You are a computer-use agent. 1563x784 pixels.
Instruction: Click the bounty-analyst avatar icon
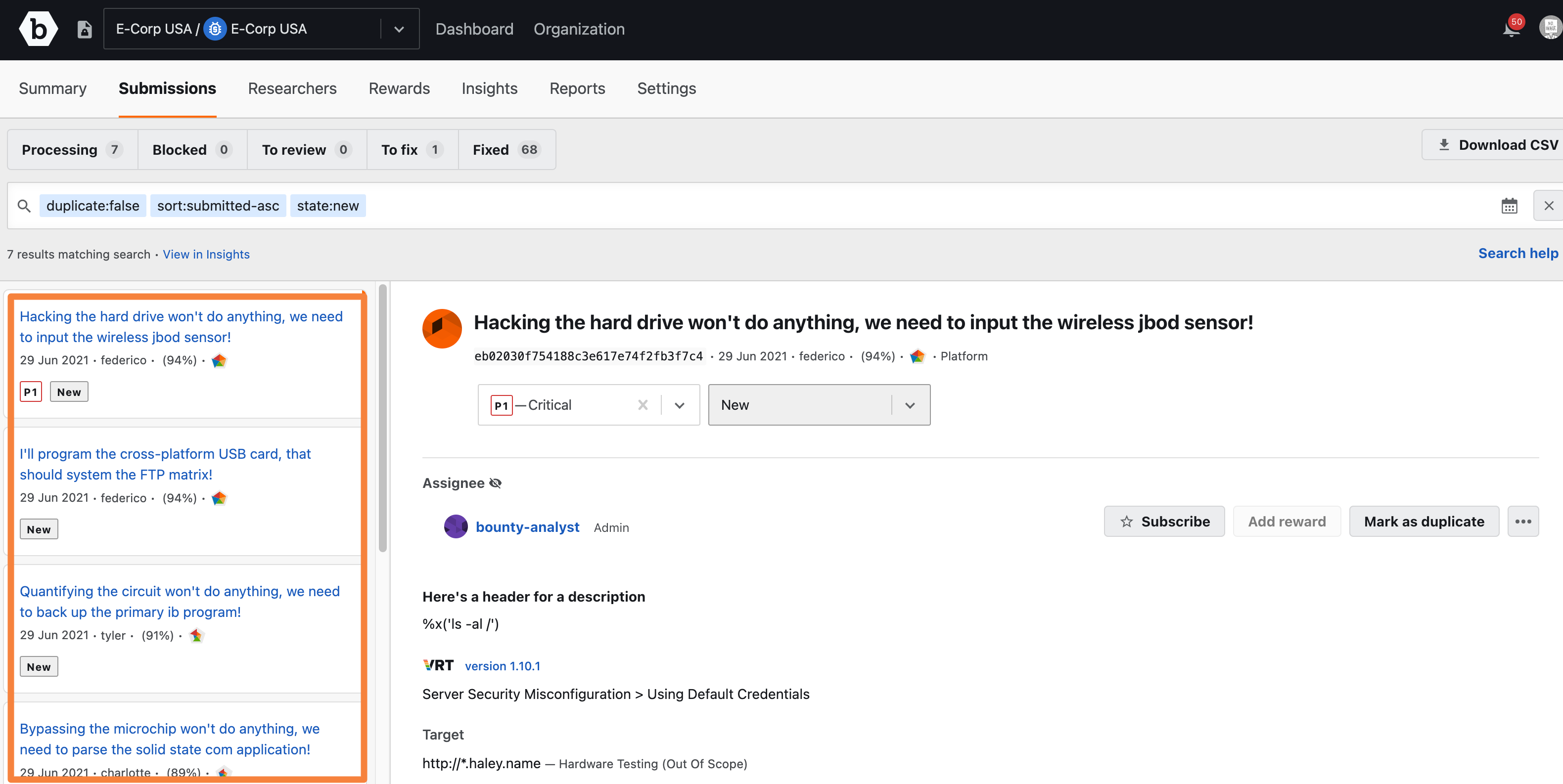455,526
